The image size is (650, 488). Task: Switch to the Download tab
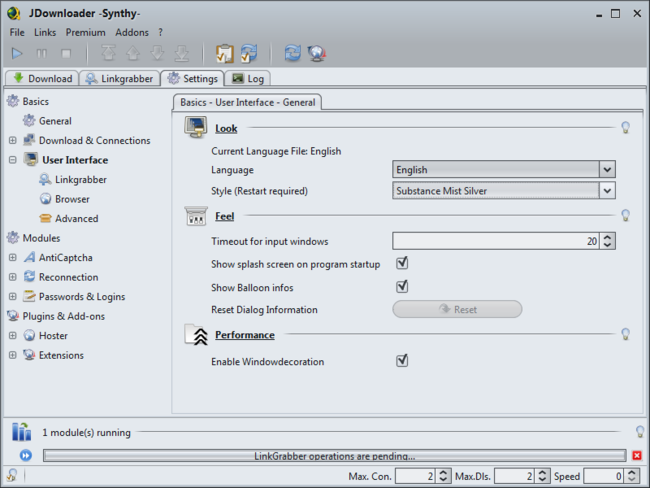click(x=42, y=78)
